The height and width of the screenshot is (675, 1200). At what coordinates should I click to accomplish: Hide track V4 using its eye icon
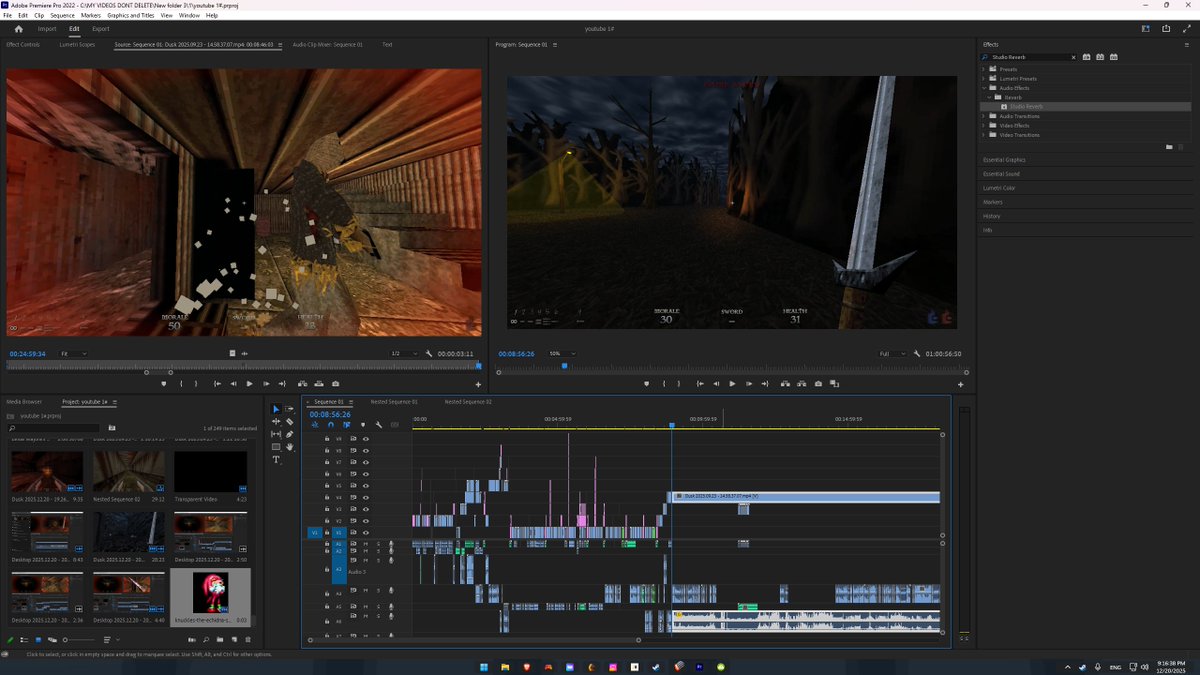click(366, 498)
